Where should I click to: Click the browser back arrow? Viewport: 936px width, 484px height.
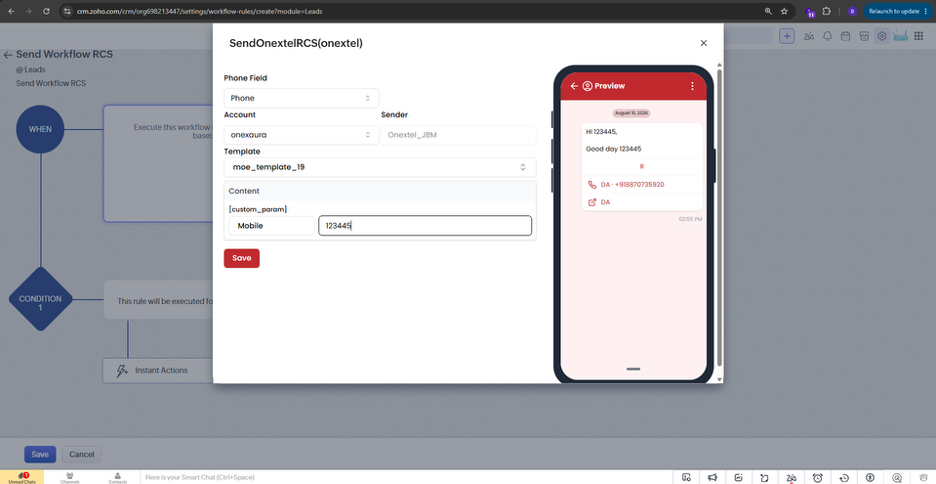[11, 11]
